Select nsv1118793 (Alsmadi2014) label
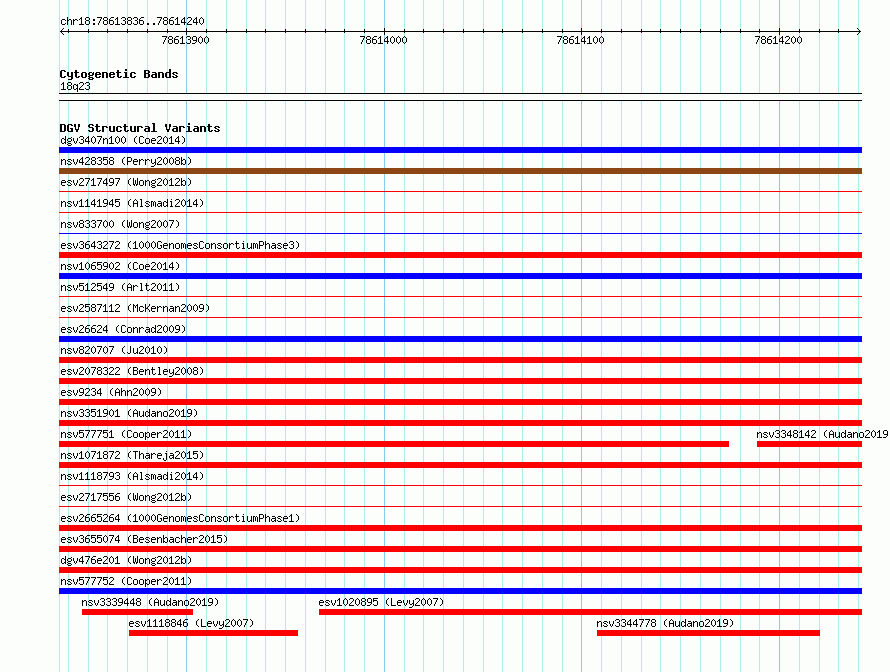The width and height of the screenshot is (890, 672). pos(132,476)
